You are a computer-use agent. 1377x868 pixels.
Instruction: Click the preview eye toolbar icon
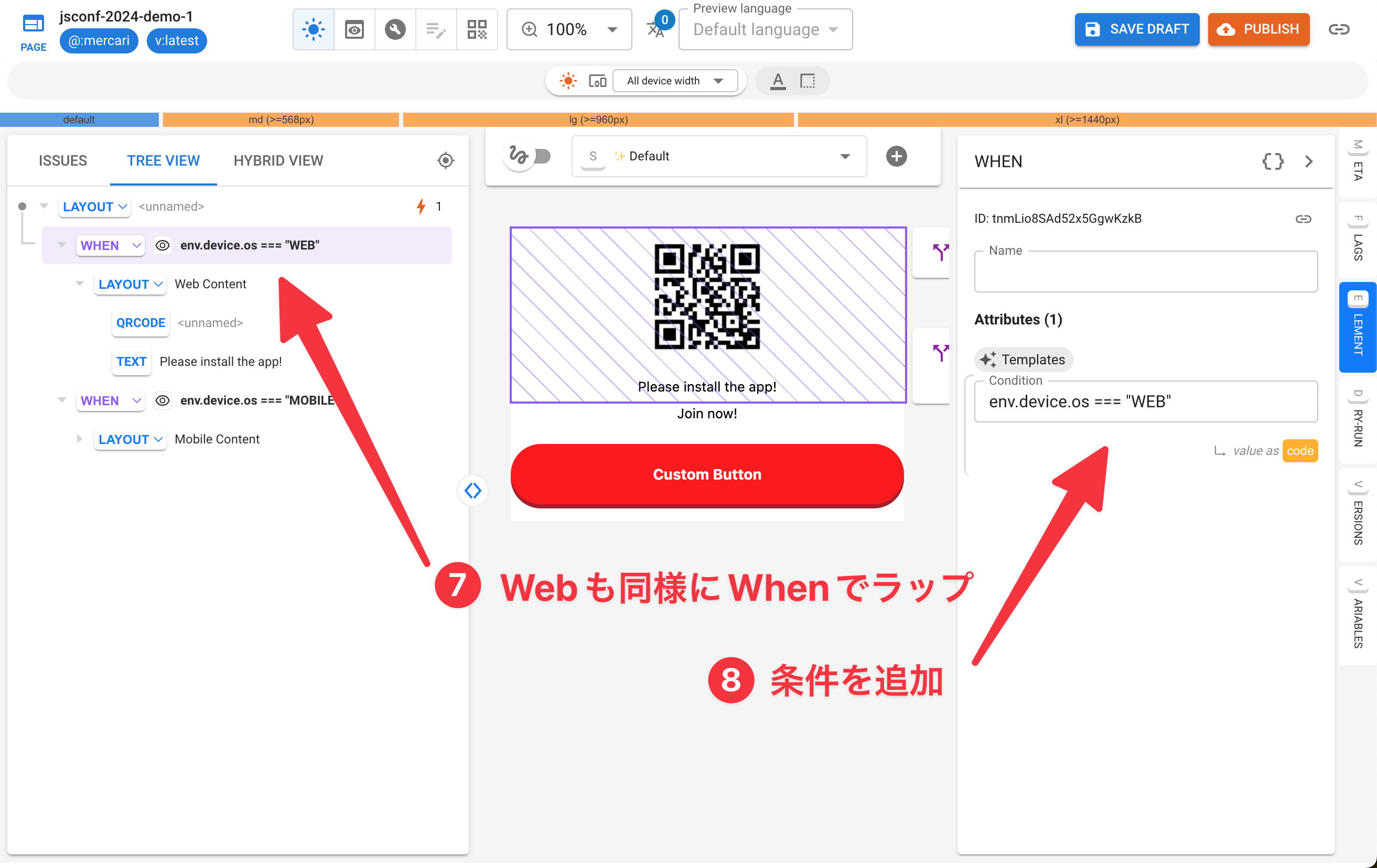coord(354,29)
